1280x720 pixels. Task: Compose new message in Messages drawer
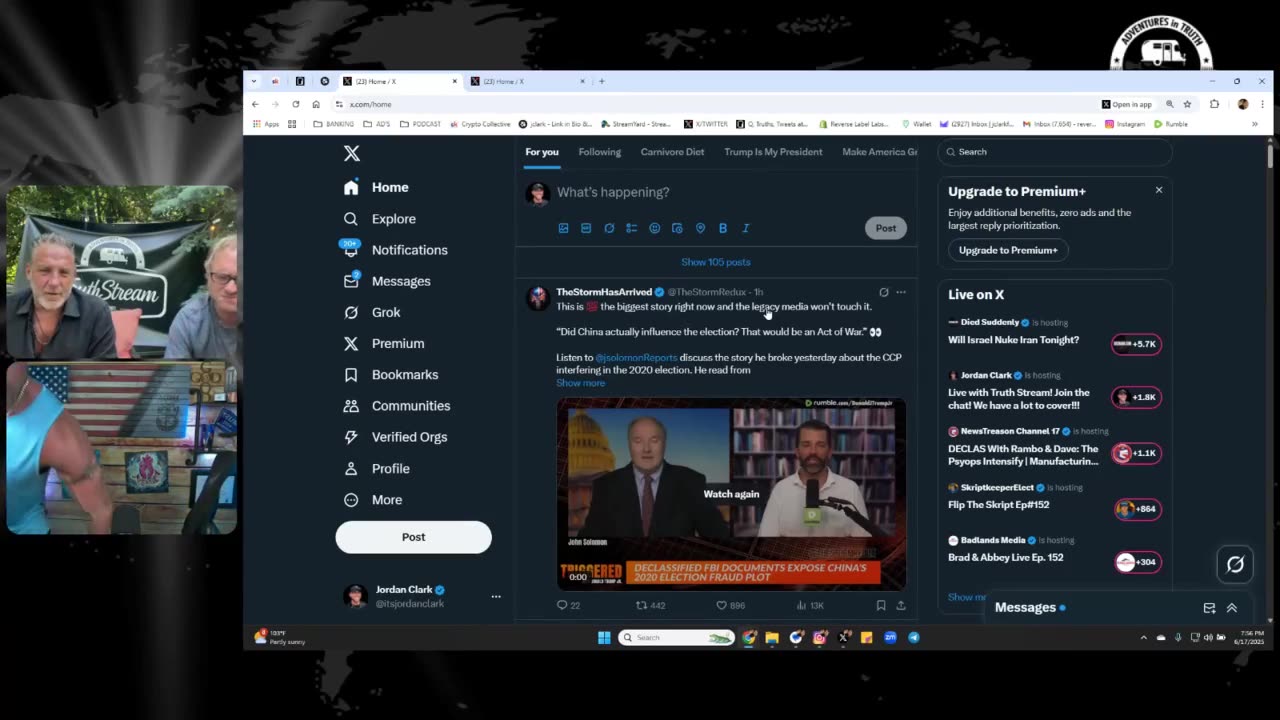pos(1209,608)
